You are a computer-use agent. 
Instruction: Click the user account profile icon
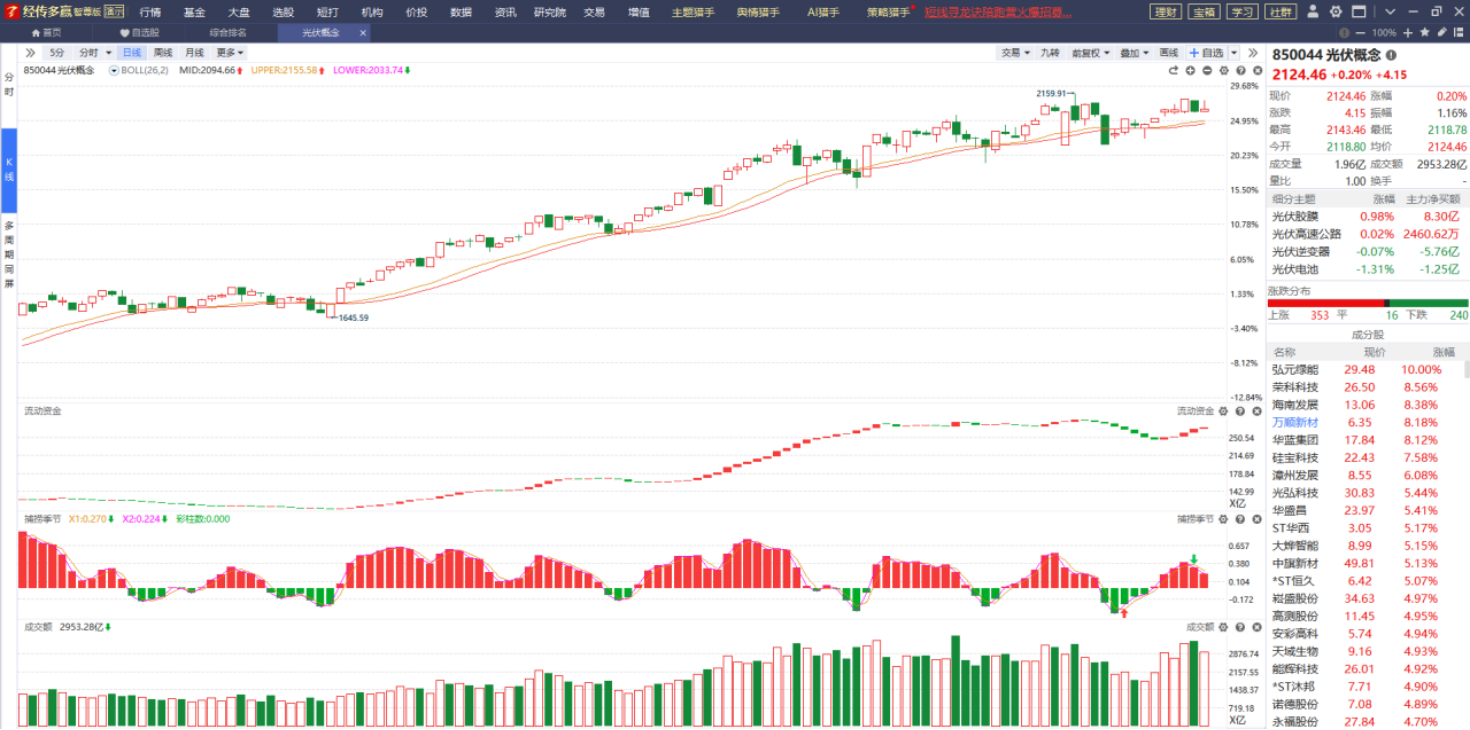pos(1312,12)
